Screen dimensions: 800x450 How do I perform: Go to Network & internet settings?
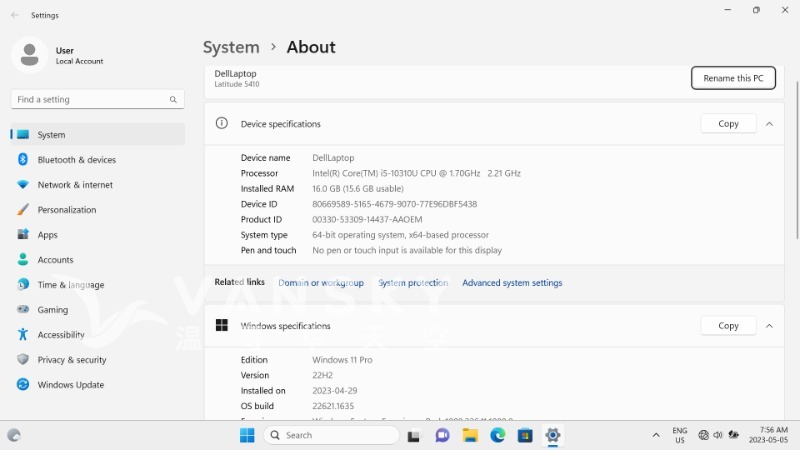pos(75,185)
